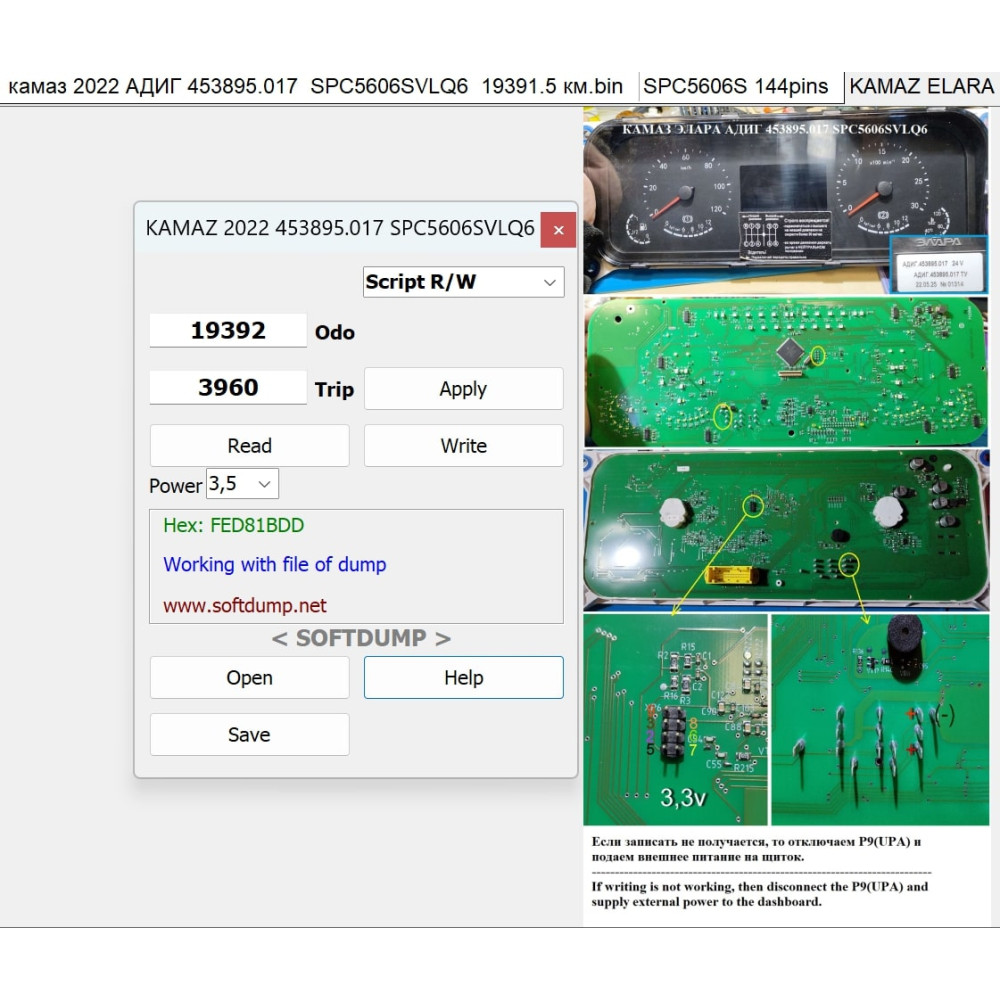1000x1000 pixels.
Task: Switch to the KAMAZ ELARA tab
Action: (x=921, y=86)
